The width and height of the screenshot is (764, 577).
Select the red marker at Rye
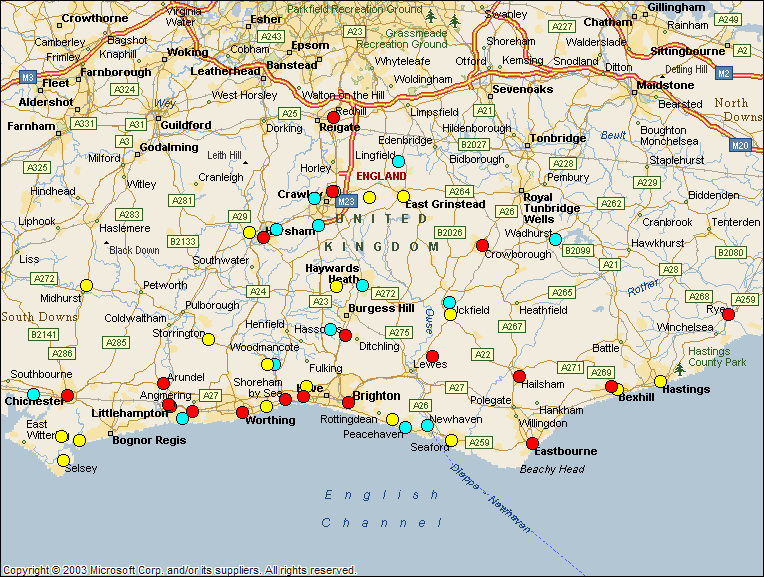[x=728, y=314]
